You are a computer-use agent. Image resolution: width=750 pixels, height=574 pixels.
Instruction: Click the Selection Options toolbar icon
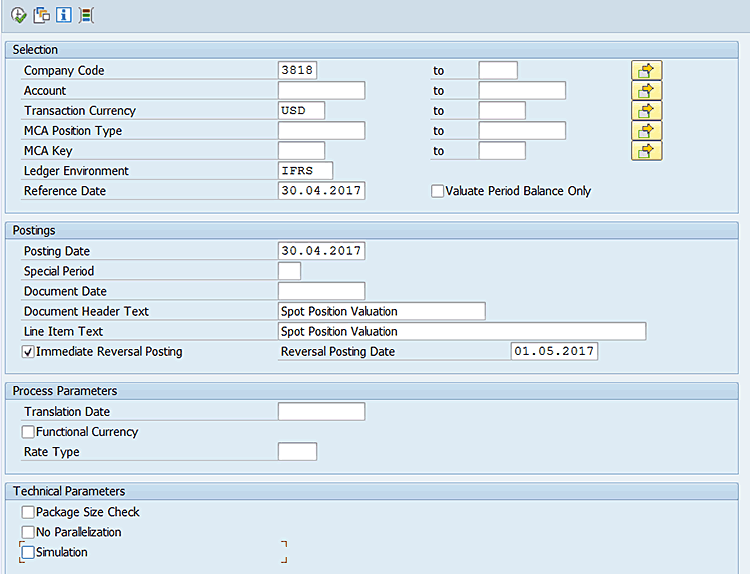86,15
